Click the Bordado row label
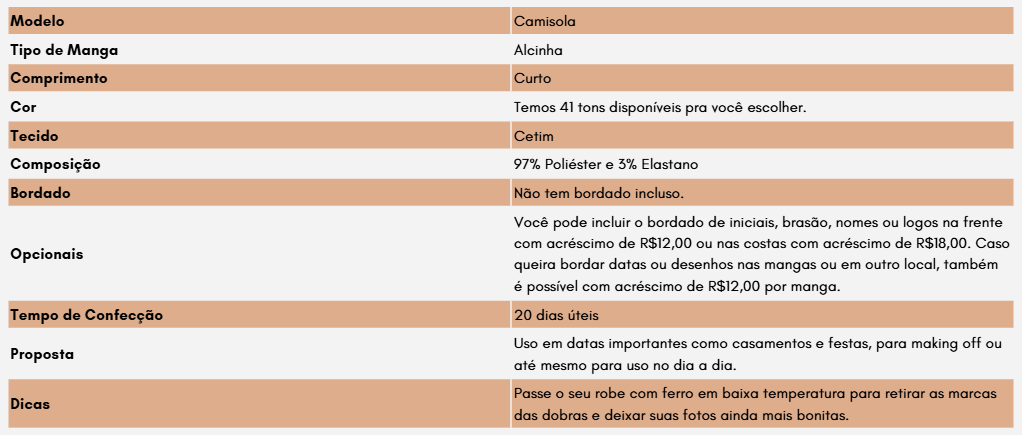Screen dimensions: 1022x435 pos(40,193)
